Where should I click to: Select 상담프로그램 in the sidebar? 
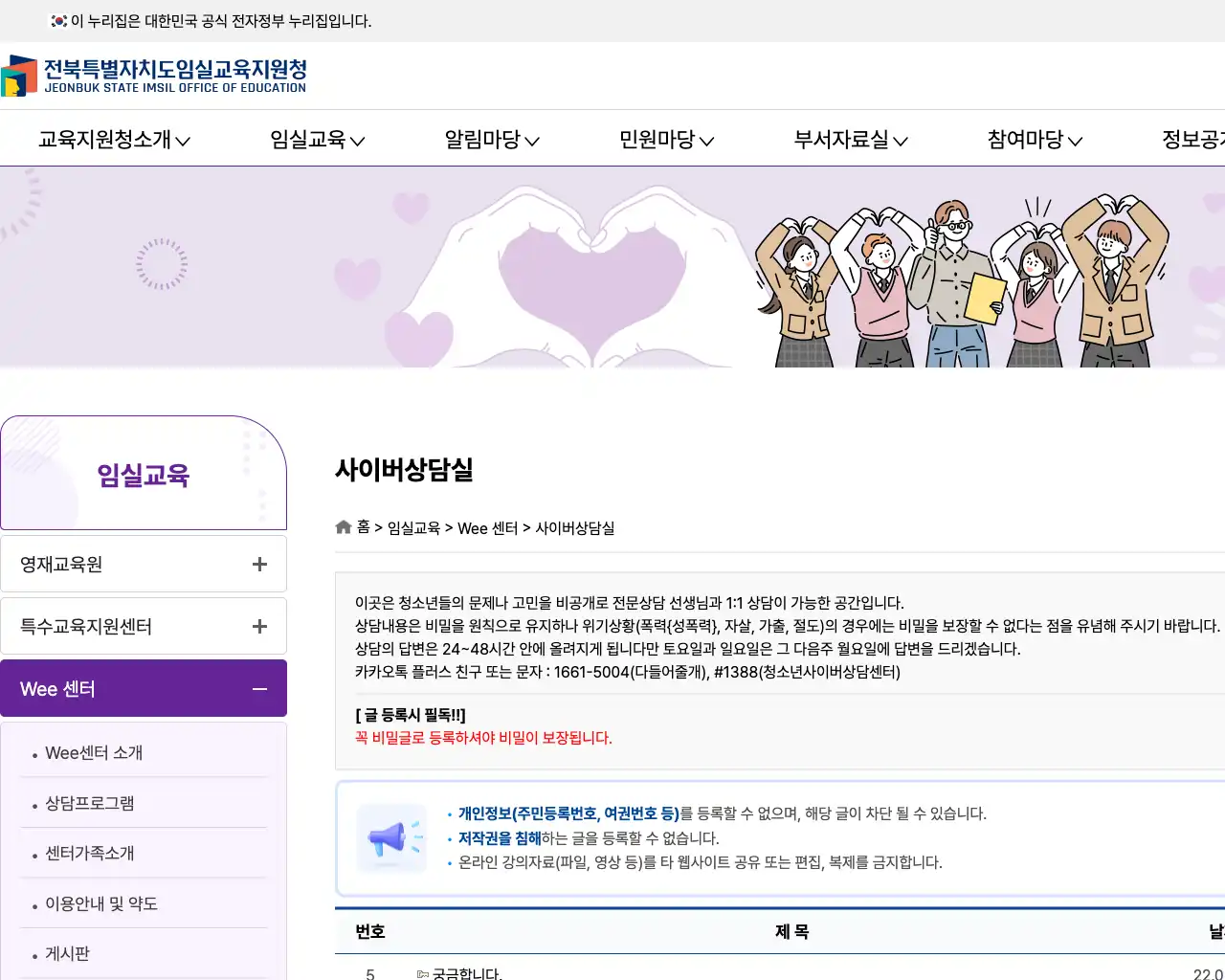pyautogui.click(x=88, y=802)
